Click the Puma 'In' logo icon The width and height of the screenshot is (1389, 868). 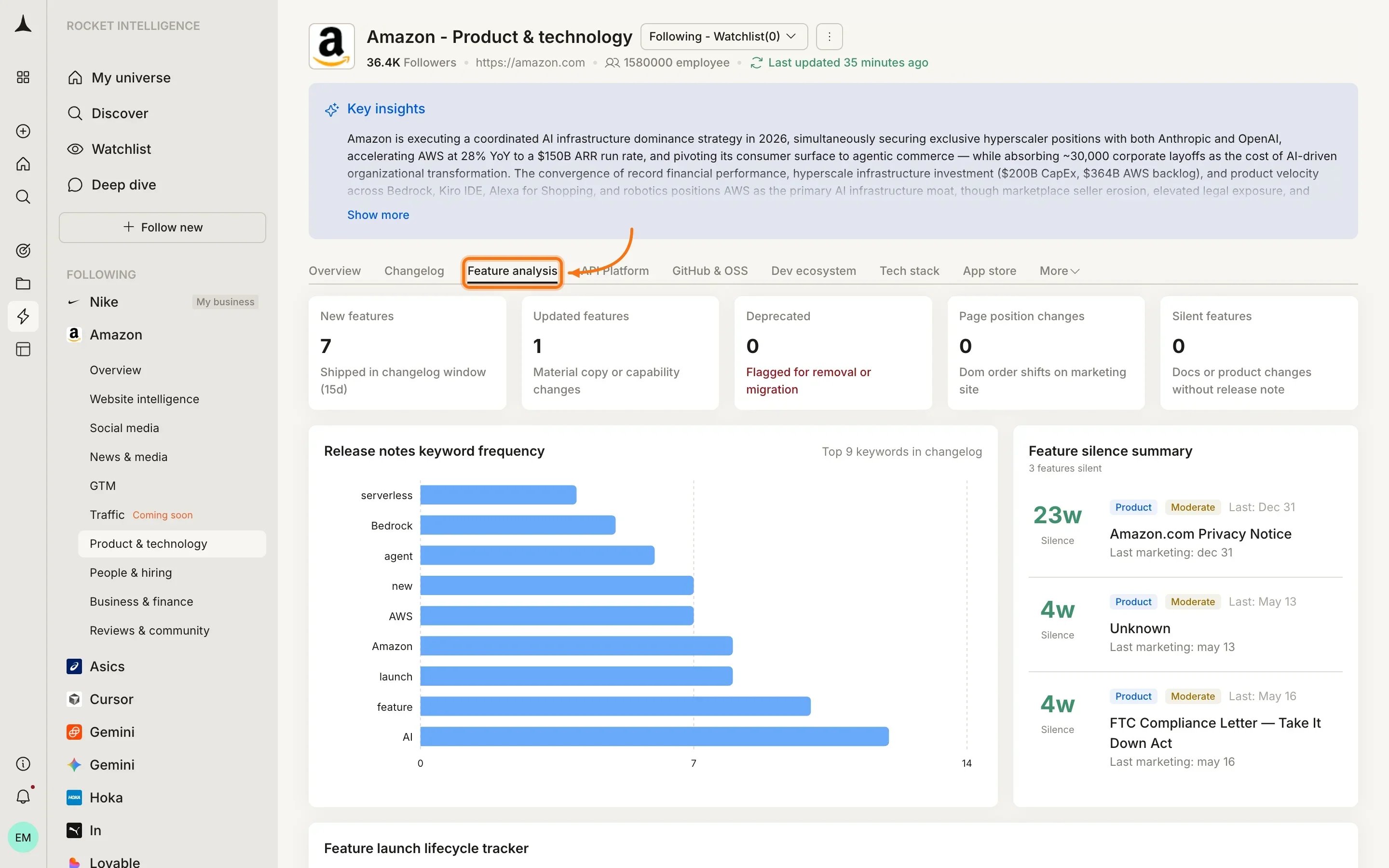[74, 830]
